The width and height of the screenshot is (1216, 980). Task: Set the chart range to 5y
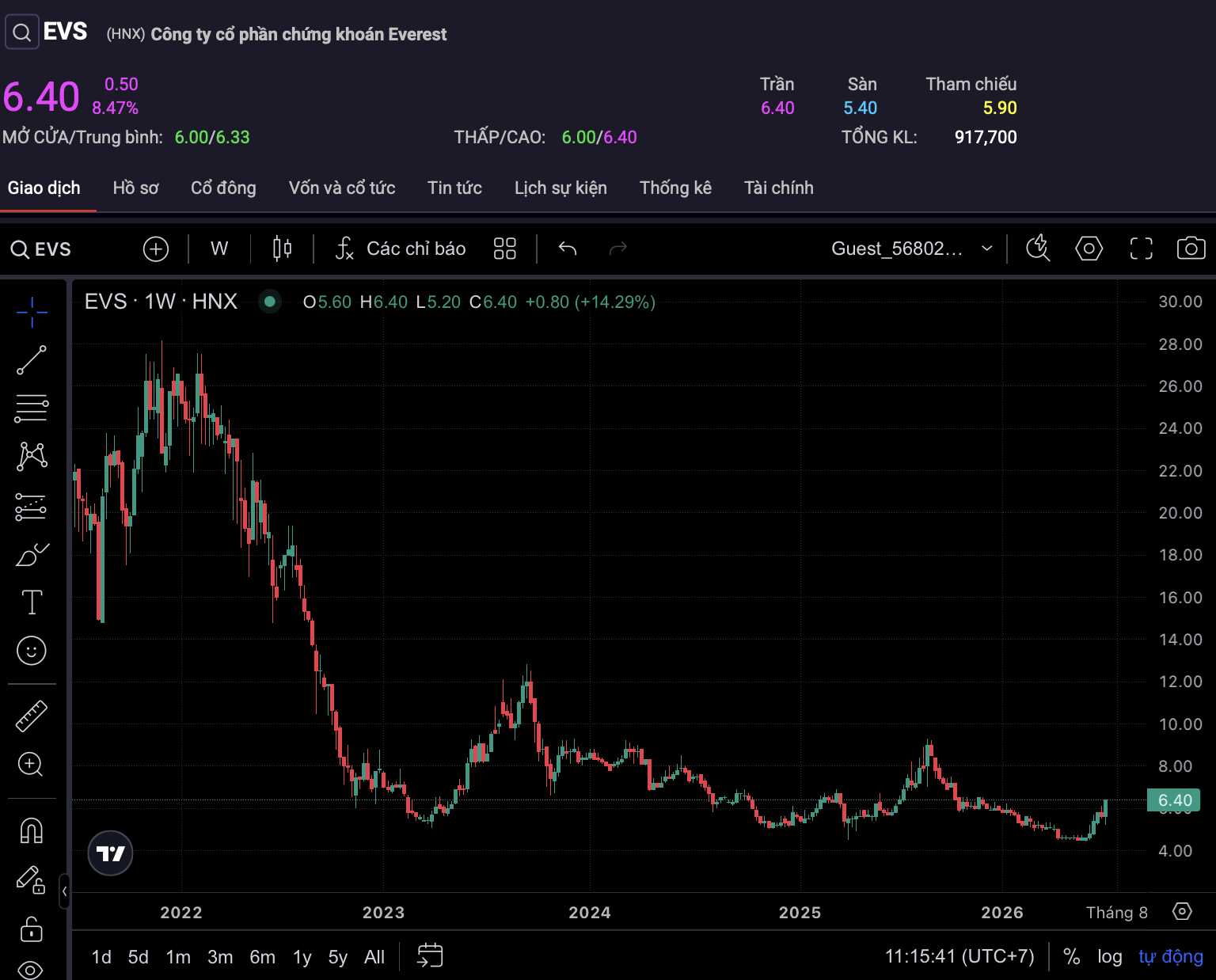[x=337, y=957]
